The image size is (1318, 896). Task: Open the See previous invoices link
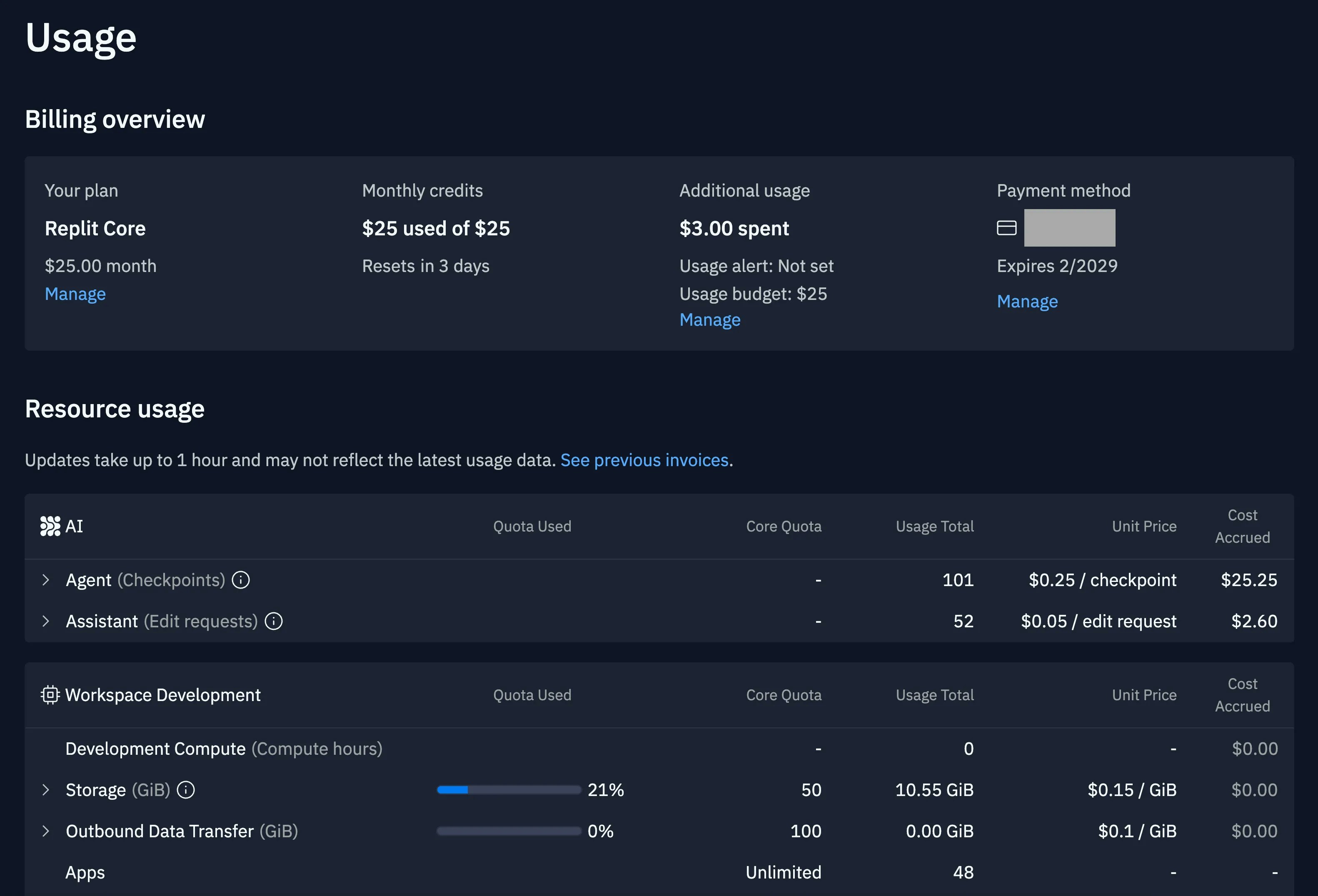tap(644, 460)
